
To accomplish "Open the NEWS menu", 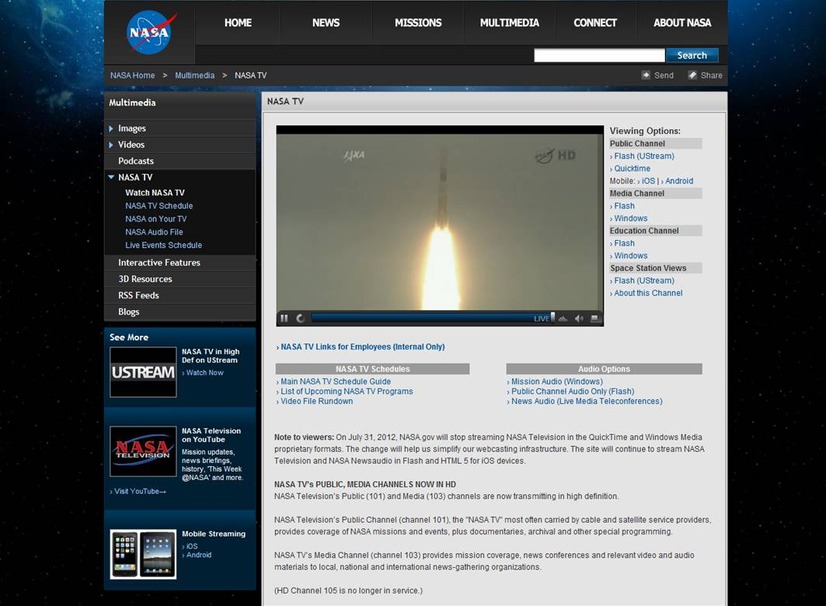I will (326, 23).
